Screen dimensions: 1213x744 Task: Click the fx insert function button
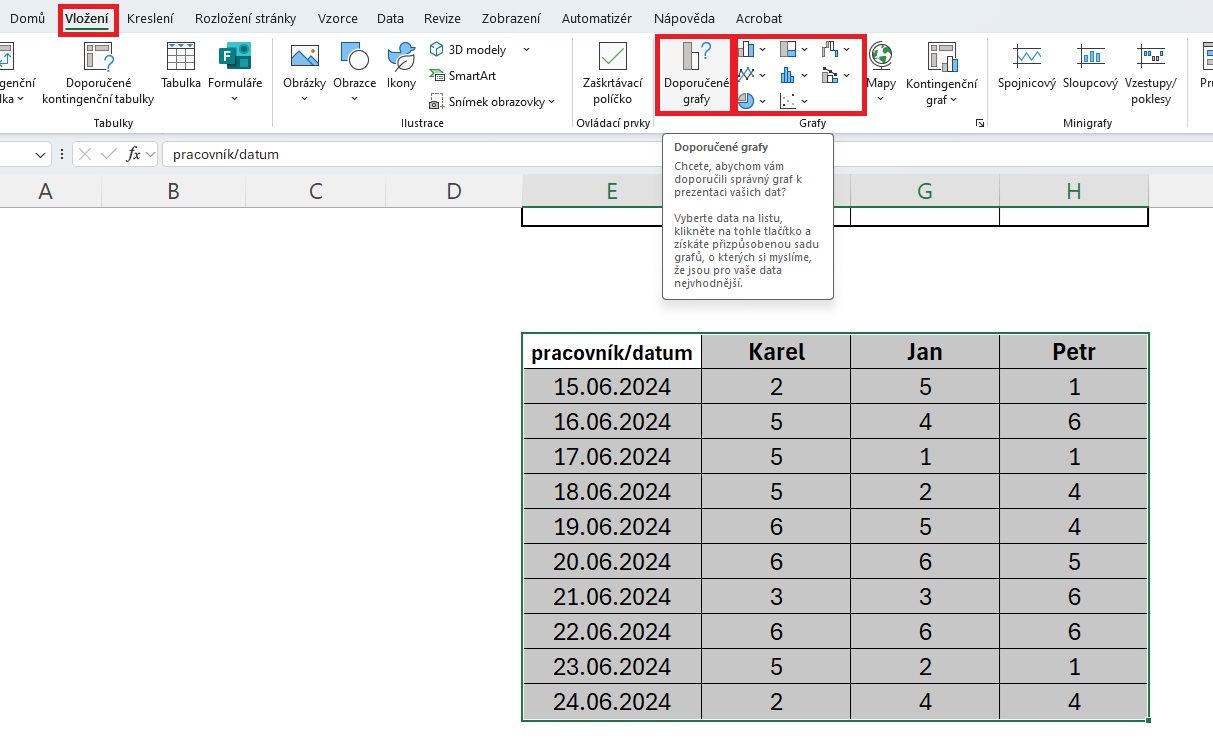pyautogui.click(x=132, y=154)
